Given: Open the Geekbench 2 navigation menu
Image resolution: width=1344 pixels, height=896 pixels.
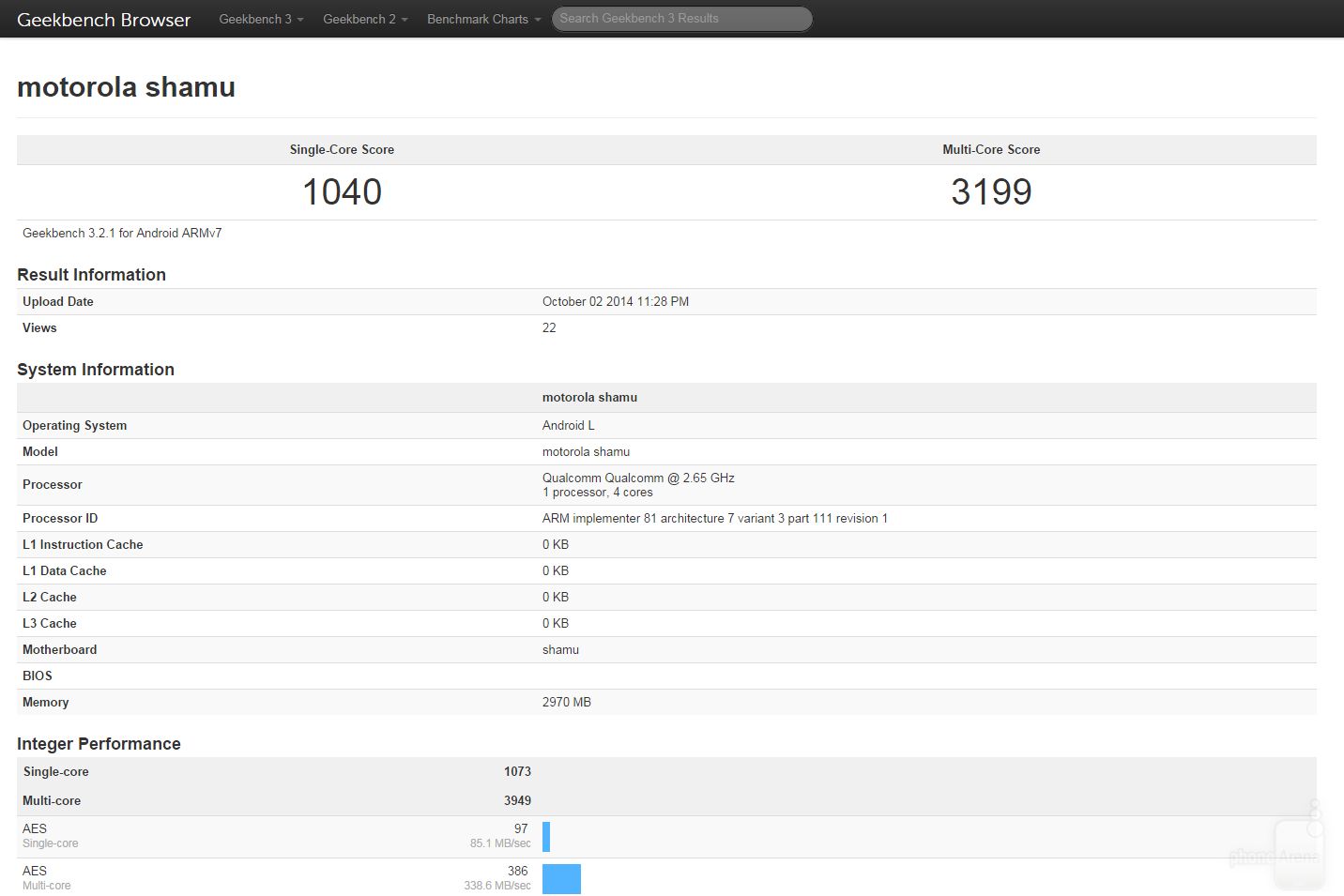Looking at the screenshot, I should pos(365,19).
